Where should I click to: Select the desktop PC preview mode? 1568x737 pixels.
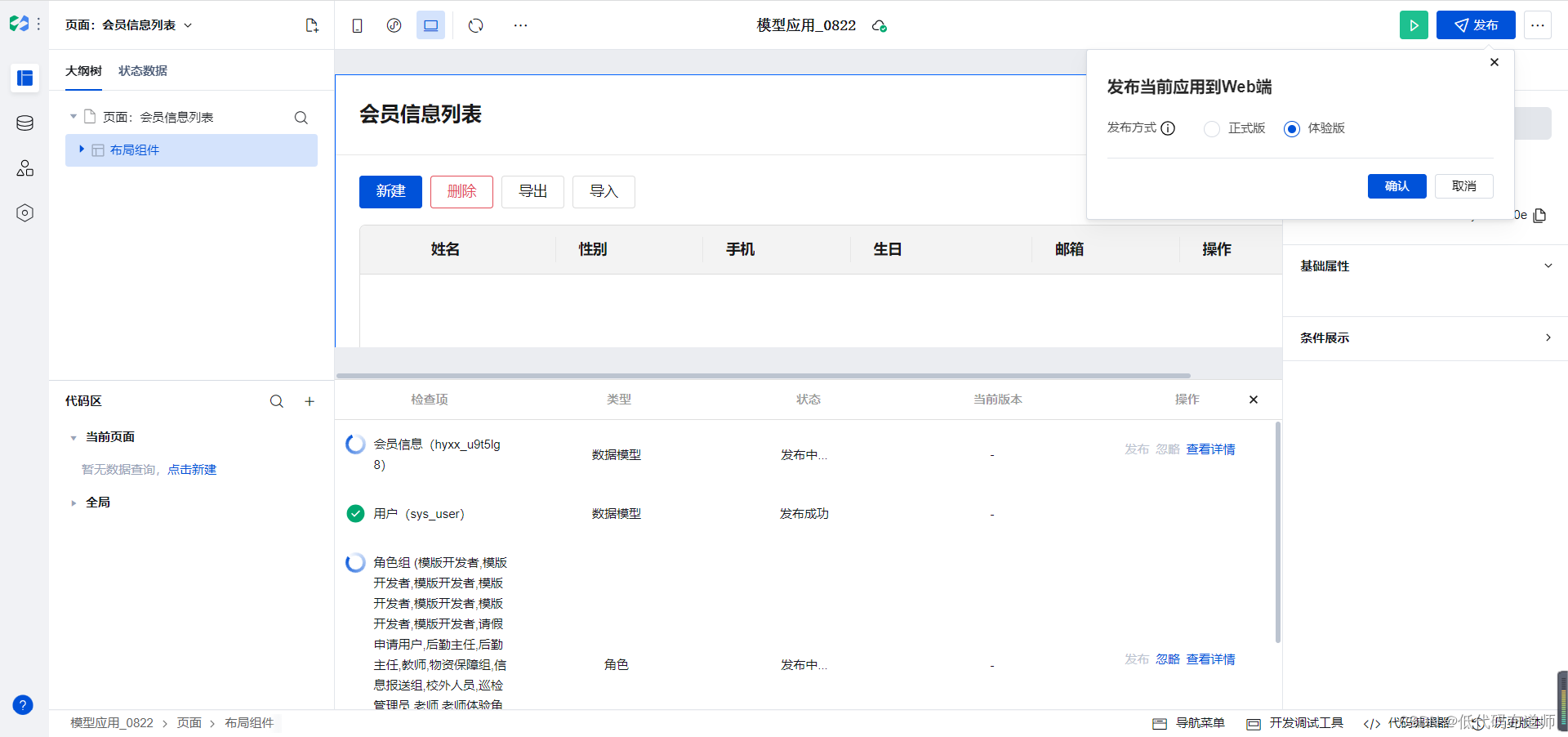point(430,25)
